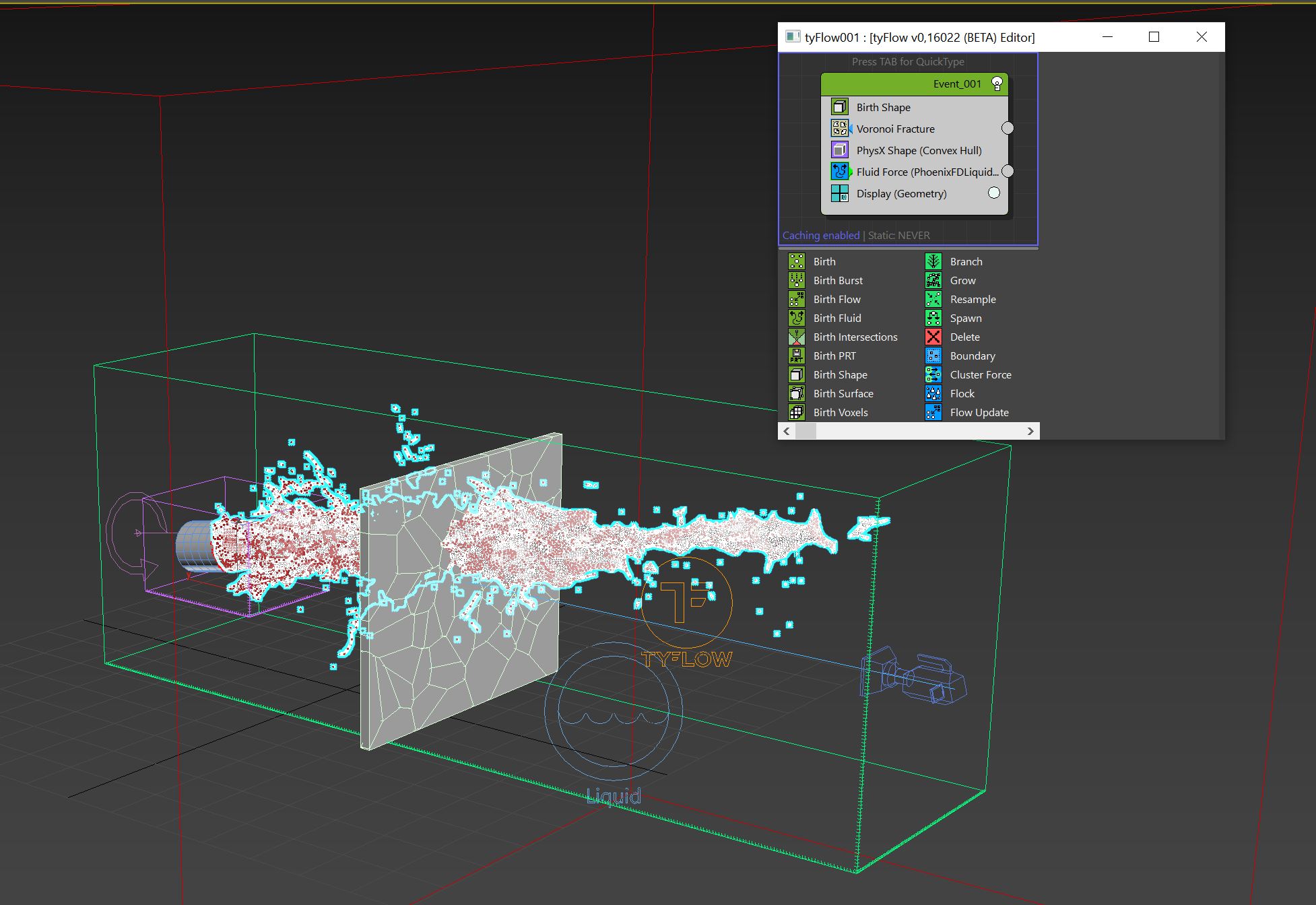This screenshot has width=1316, height=905.
Task: Choose the Birth PRT operator icon
Action: 797,356
